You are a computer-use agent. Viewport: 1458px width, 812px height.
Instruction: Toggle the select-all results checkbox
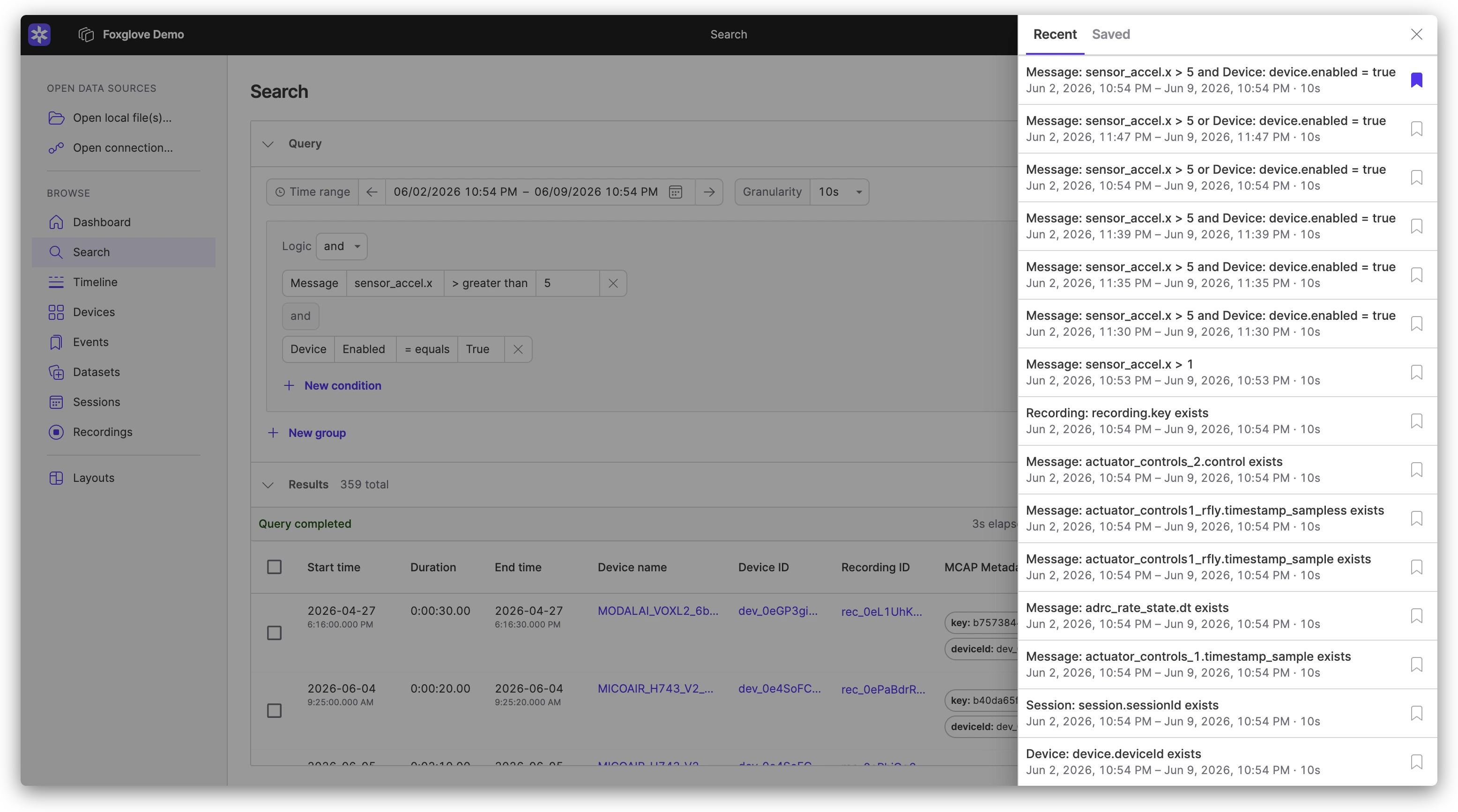(x=274, y=567)
